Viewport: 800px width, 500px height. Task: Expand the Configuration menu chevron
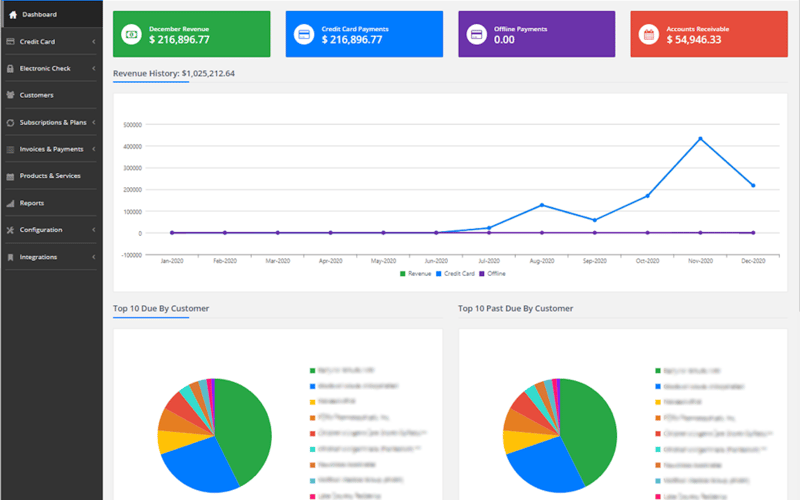(94, 230)
